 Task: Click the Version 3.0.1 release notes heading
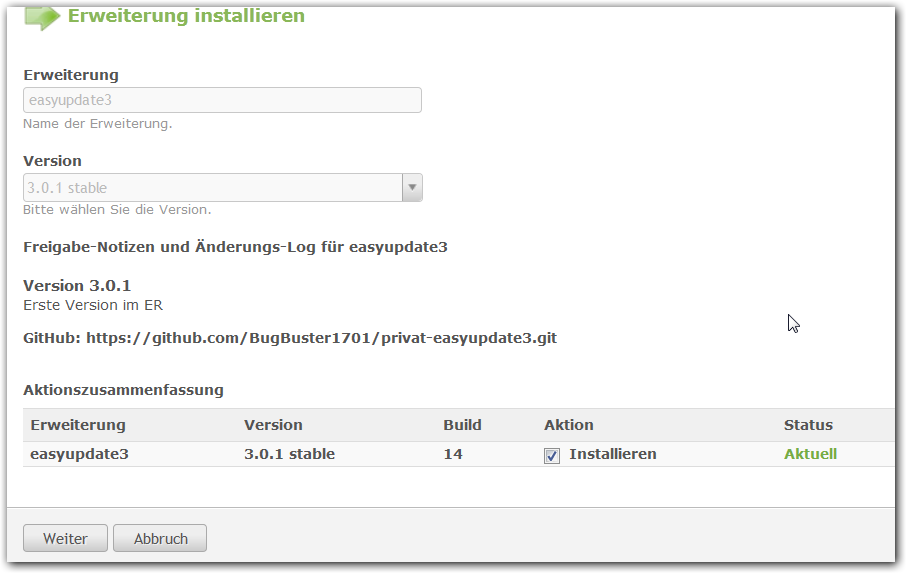pos(77,286)
